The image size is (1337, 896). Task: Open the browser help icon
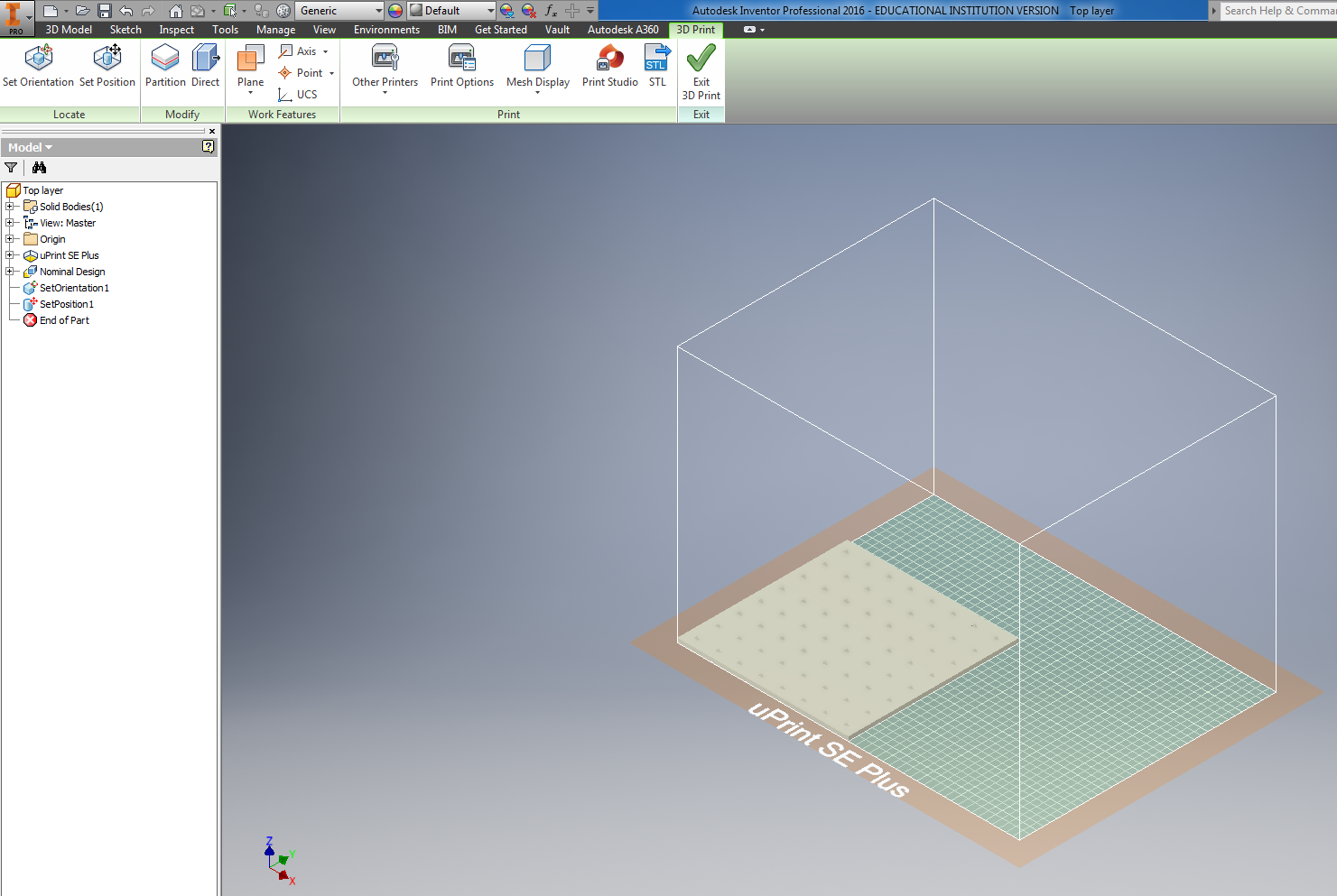[x=209, y=147]
